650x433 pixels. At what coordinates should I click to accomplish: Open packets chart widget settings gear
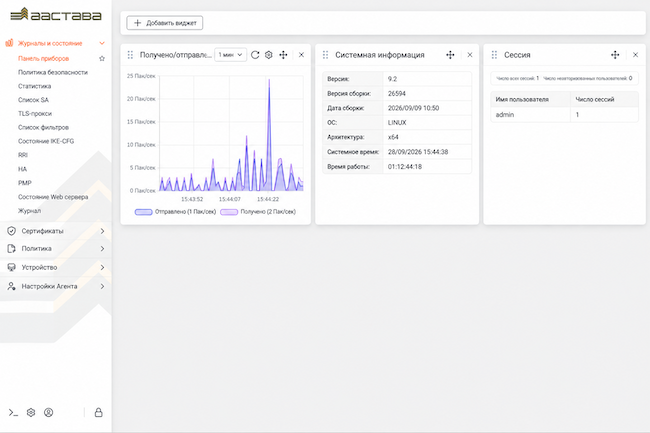tap(269, 55)
